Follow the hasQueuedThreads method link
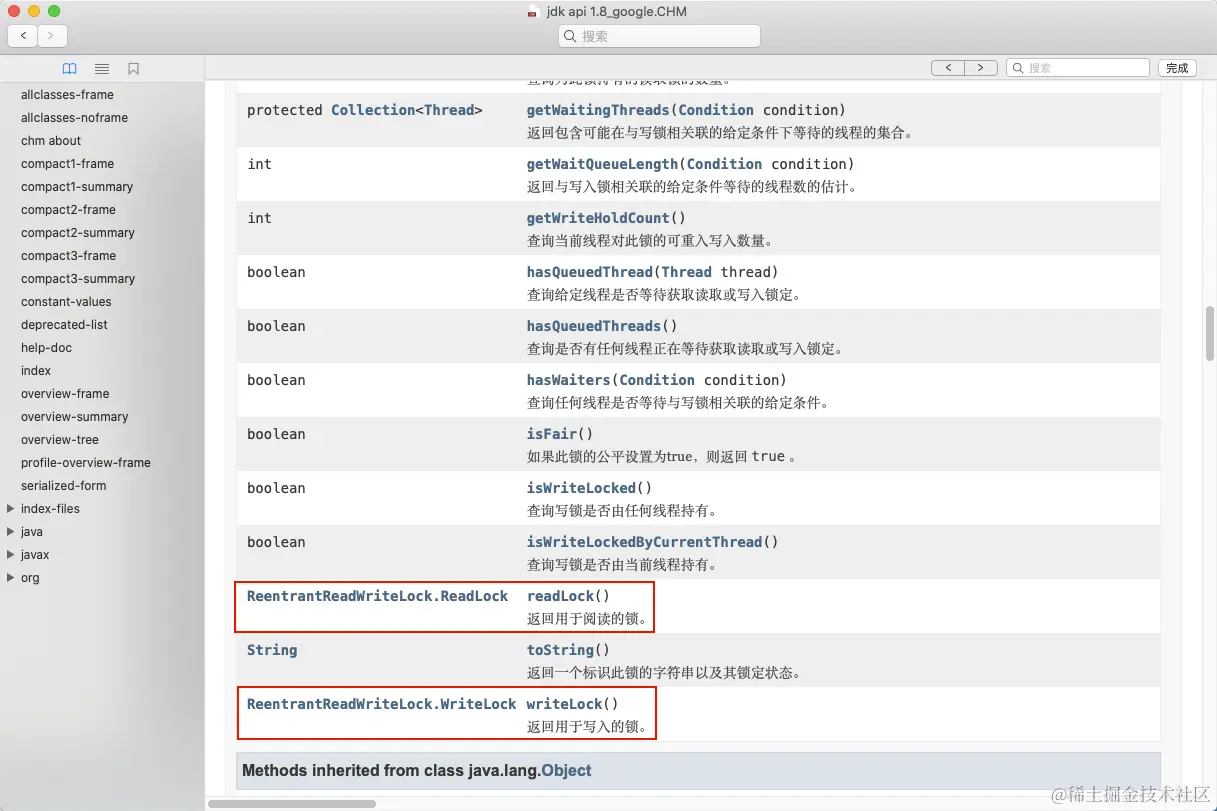Viewport: 1217px width, 811px height. [594, 326]
